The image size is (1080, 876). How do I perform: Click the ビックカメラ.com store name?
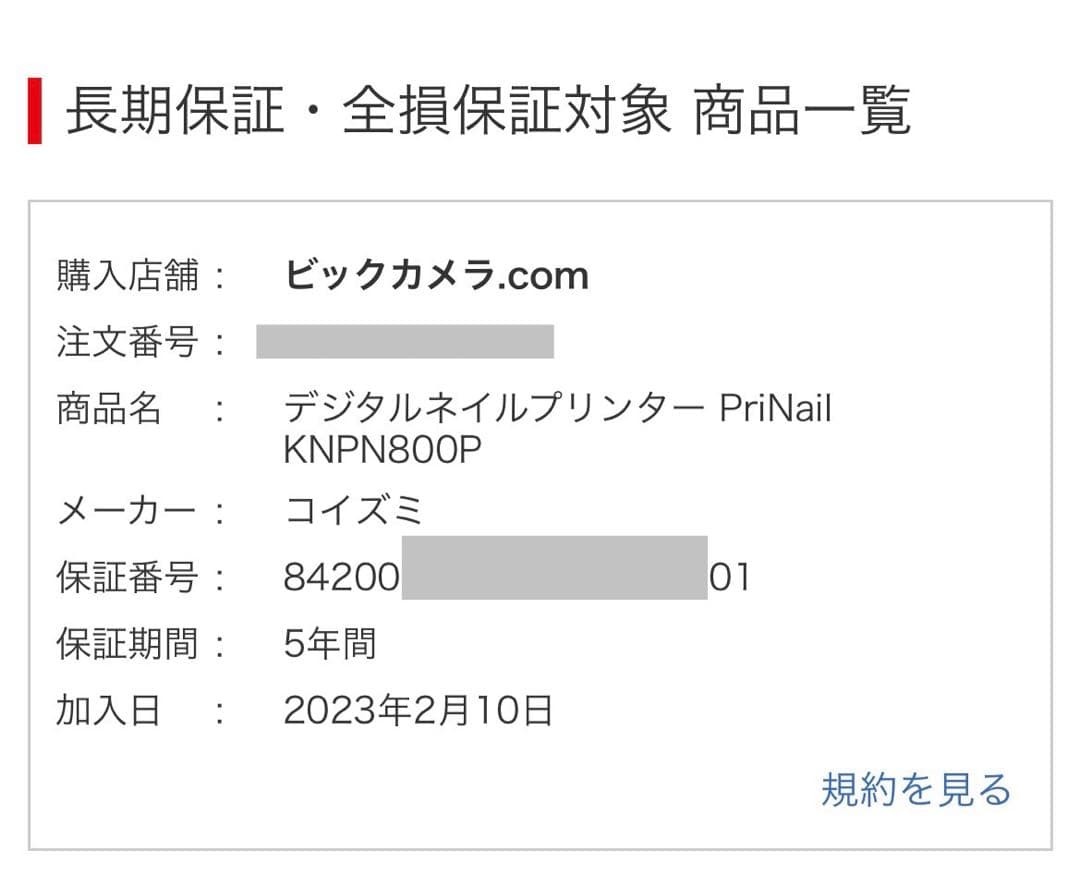tap(434, 274)
